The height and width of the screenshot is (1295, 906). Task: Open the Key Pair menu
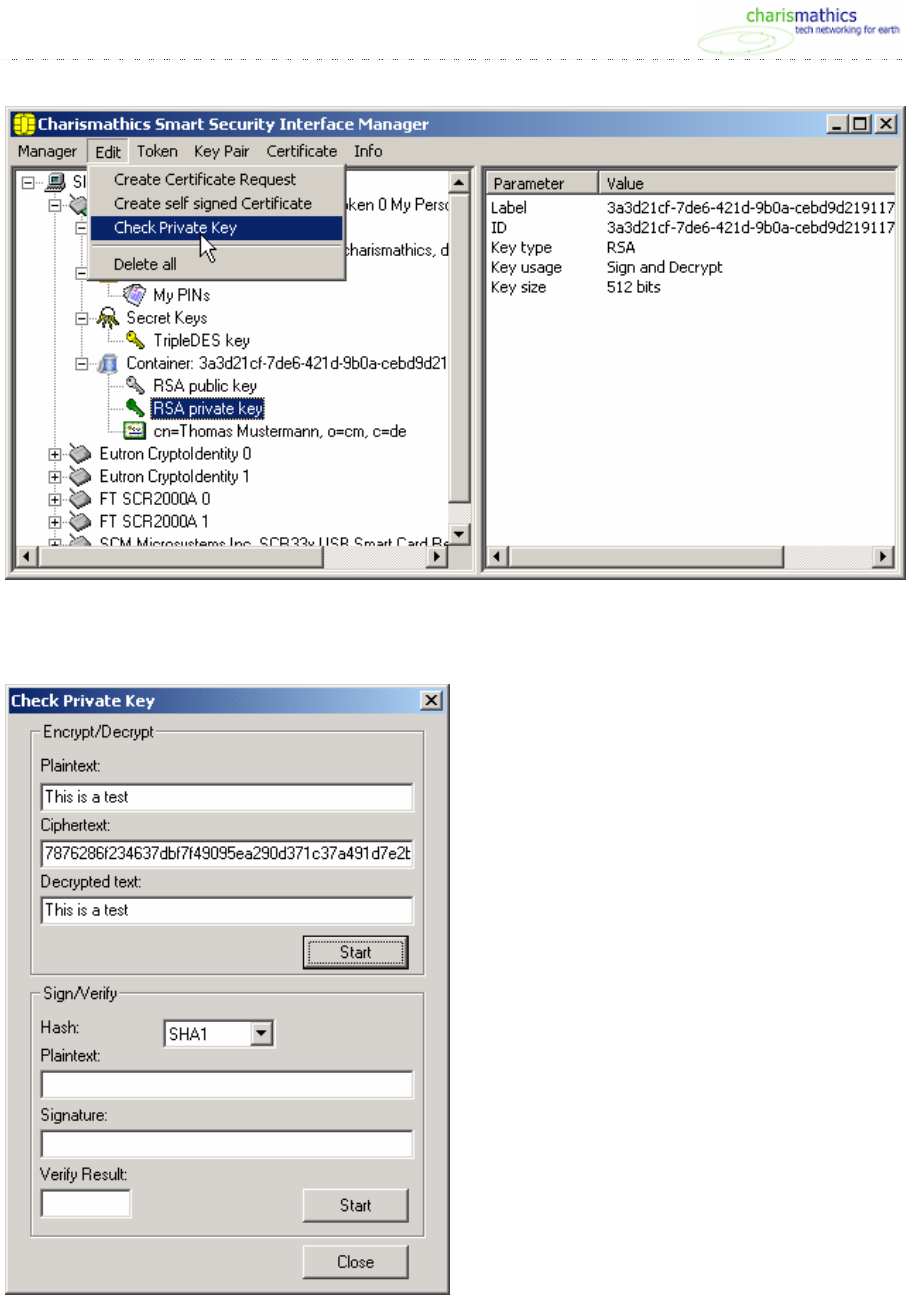[222, 152]
